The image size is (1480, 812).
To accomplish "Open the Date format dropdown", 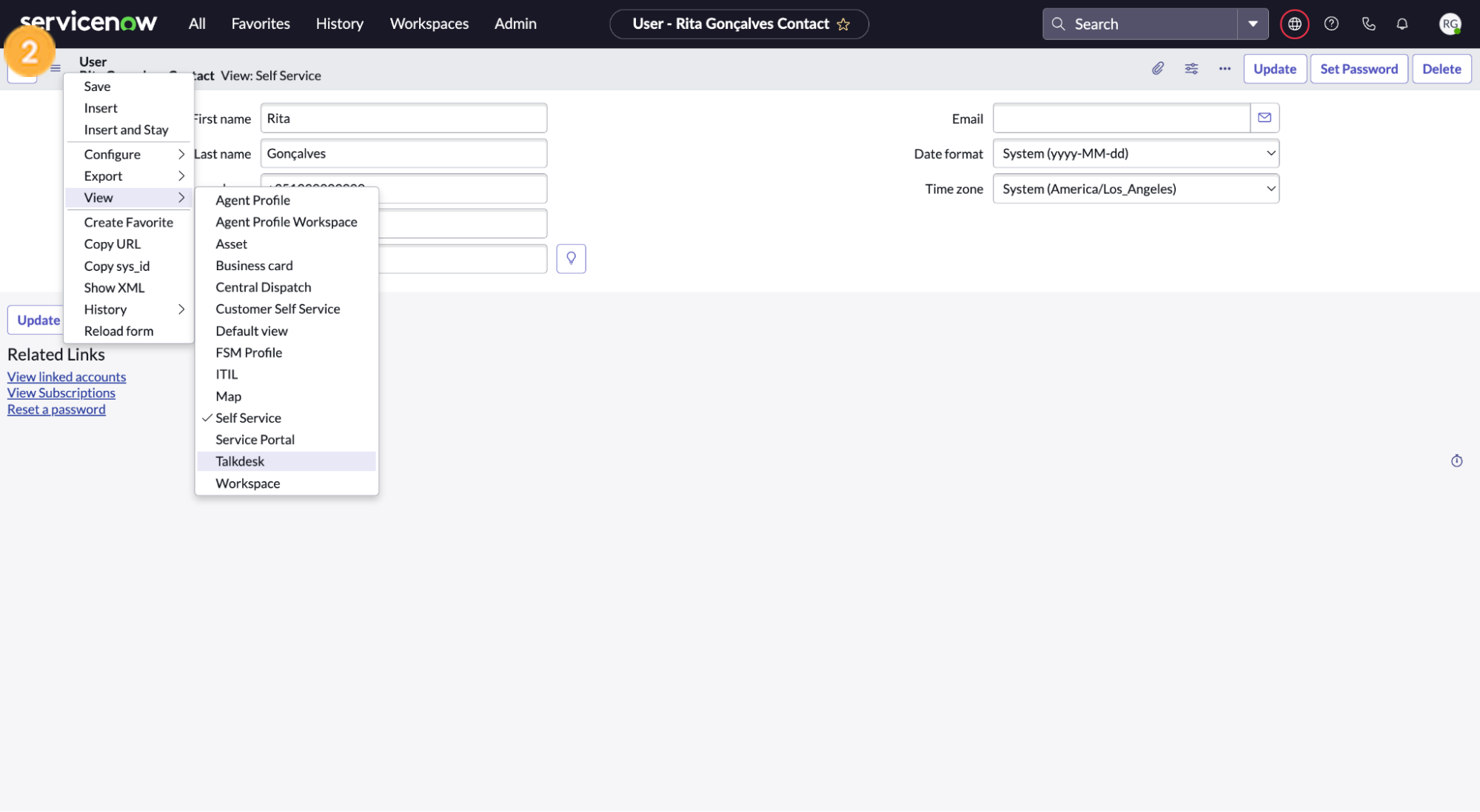I will pos(1136,153).
